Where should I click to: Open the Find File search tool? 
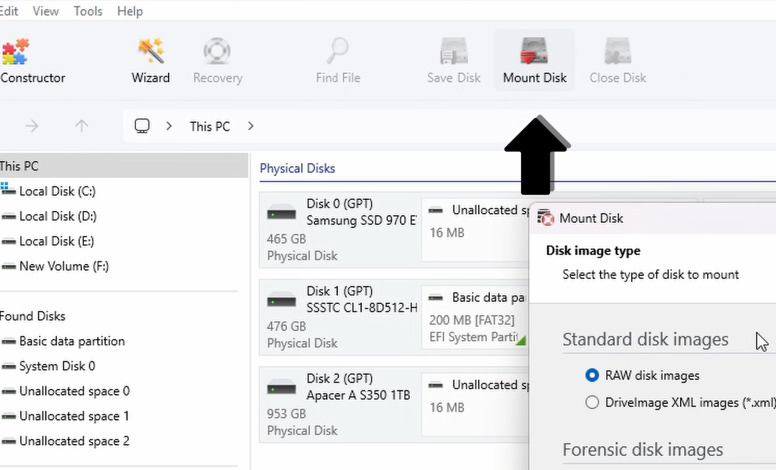pos(338,60)
